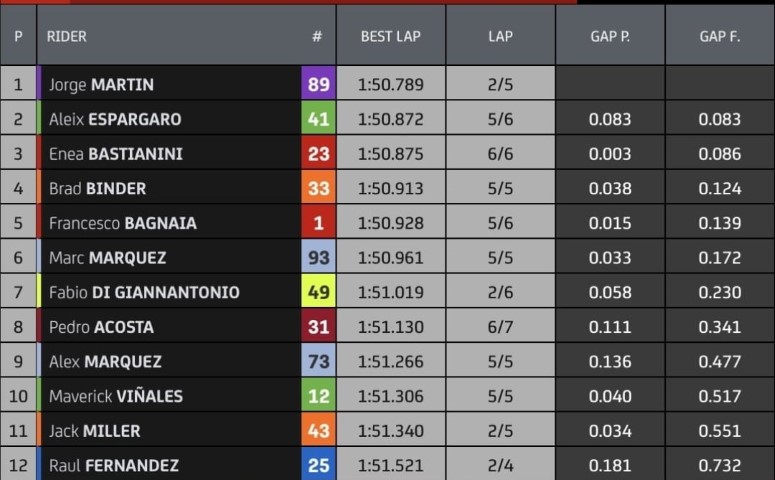
Task: Click Raul Fernandez's blue 25 badge
Action: tap(318, 464)
